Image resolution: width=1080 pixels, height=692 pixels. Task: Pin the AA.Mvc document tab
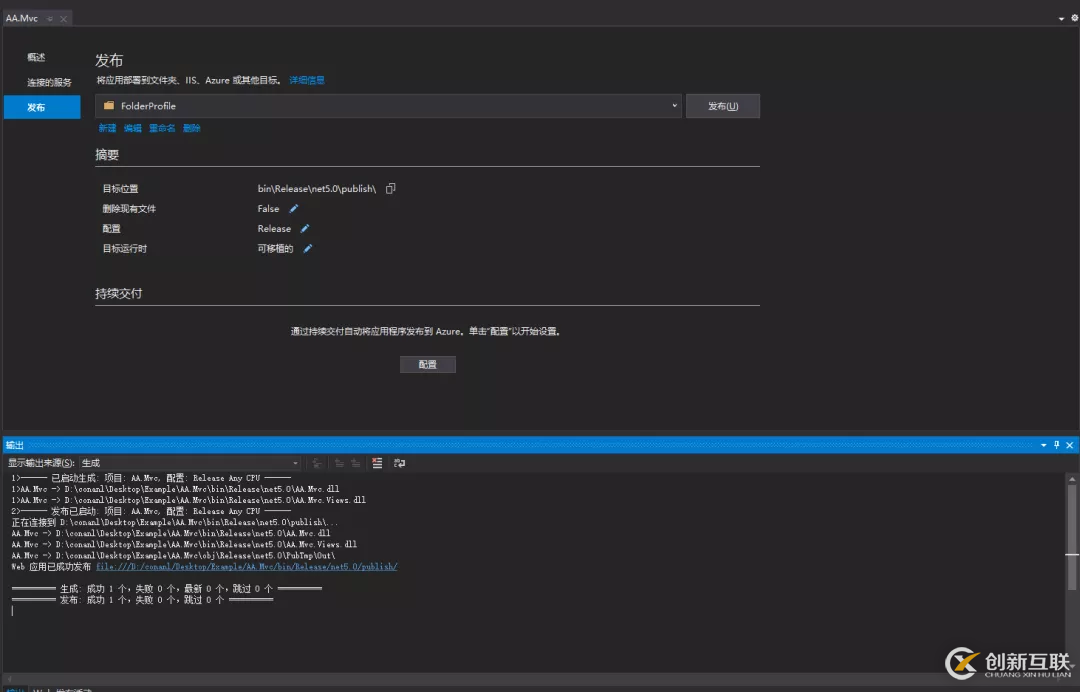click(x=50, y=19)
